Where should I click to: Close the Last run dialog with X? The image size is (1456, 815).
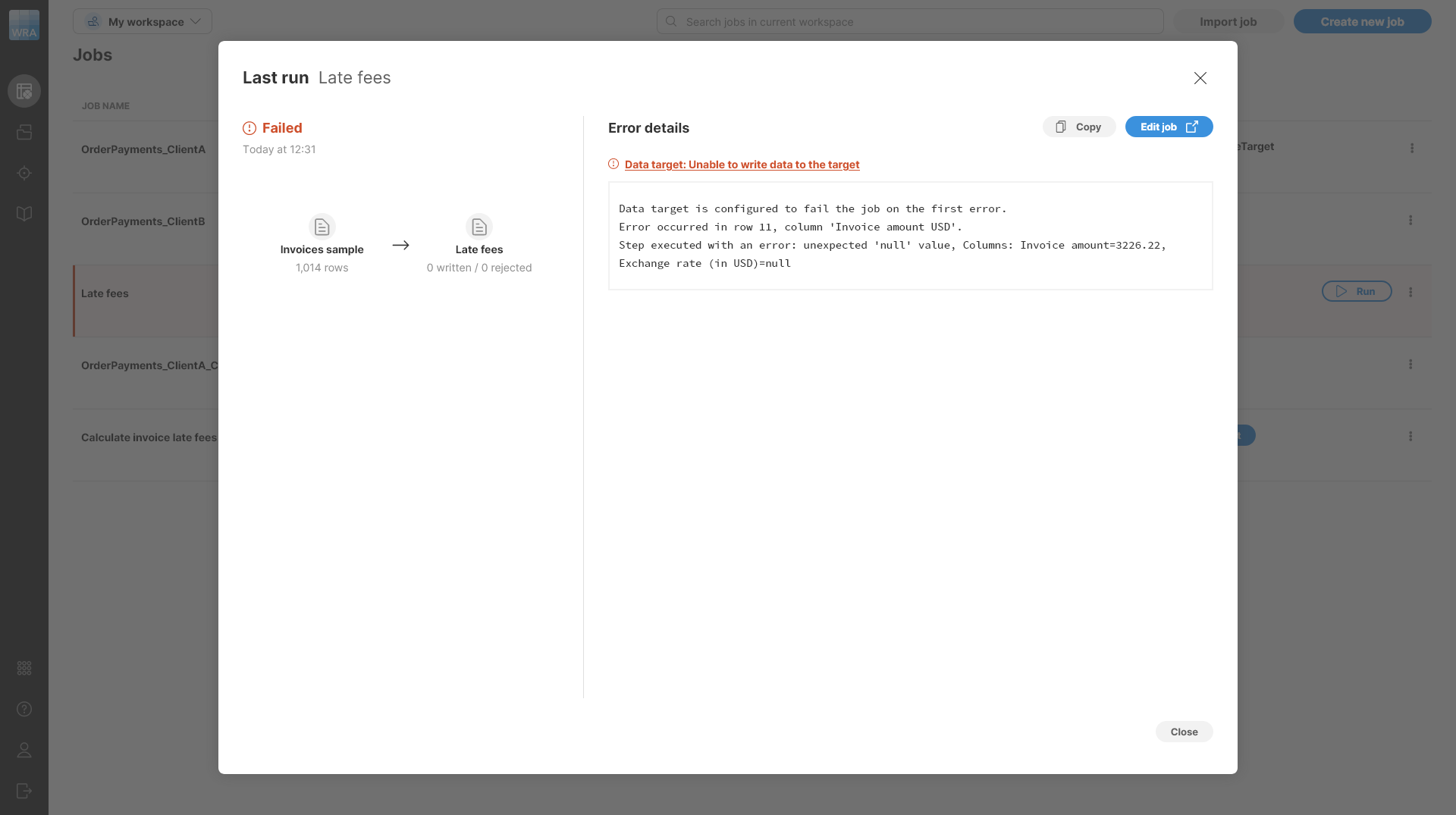pos(1200,78)
